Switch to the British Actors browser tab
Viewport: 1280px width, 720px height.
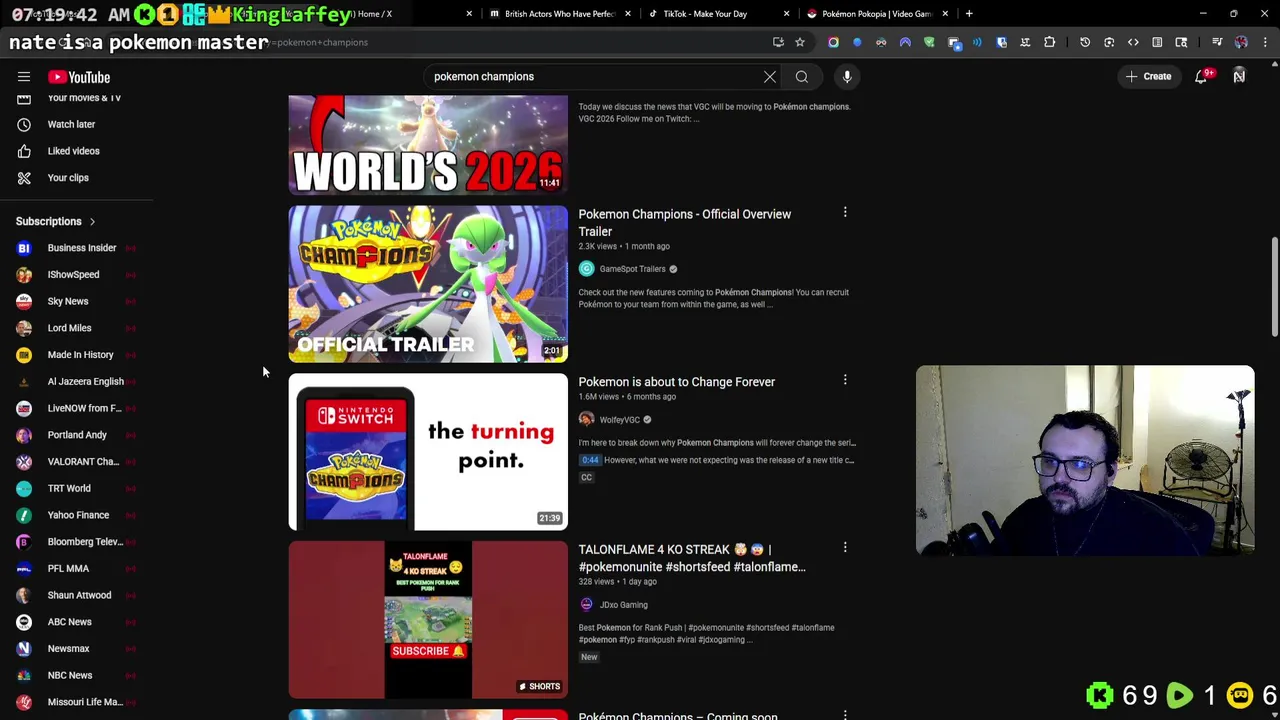[558, 14]
